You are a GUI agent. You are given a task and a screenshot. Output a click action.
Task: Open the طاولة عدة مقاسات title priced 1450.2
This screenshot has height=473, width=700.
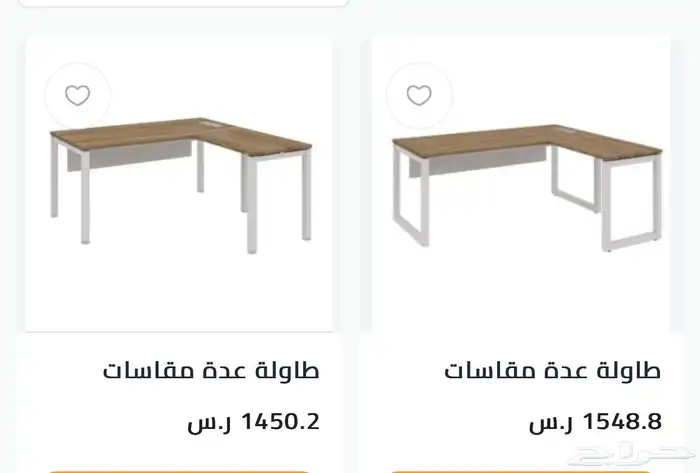point(211,370)
